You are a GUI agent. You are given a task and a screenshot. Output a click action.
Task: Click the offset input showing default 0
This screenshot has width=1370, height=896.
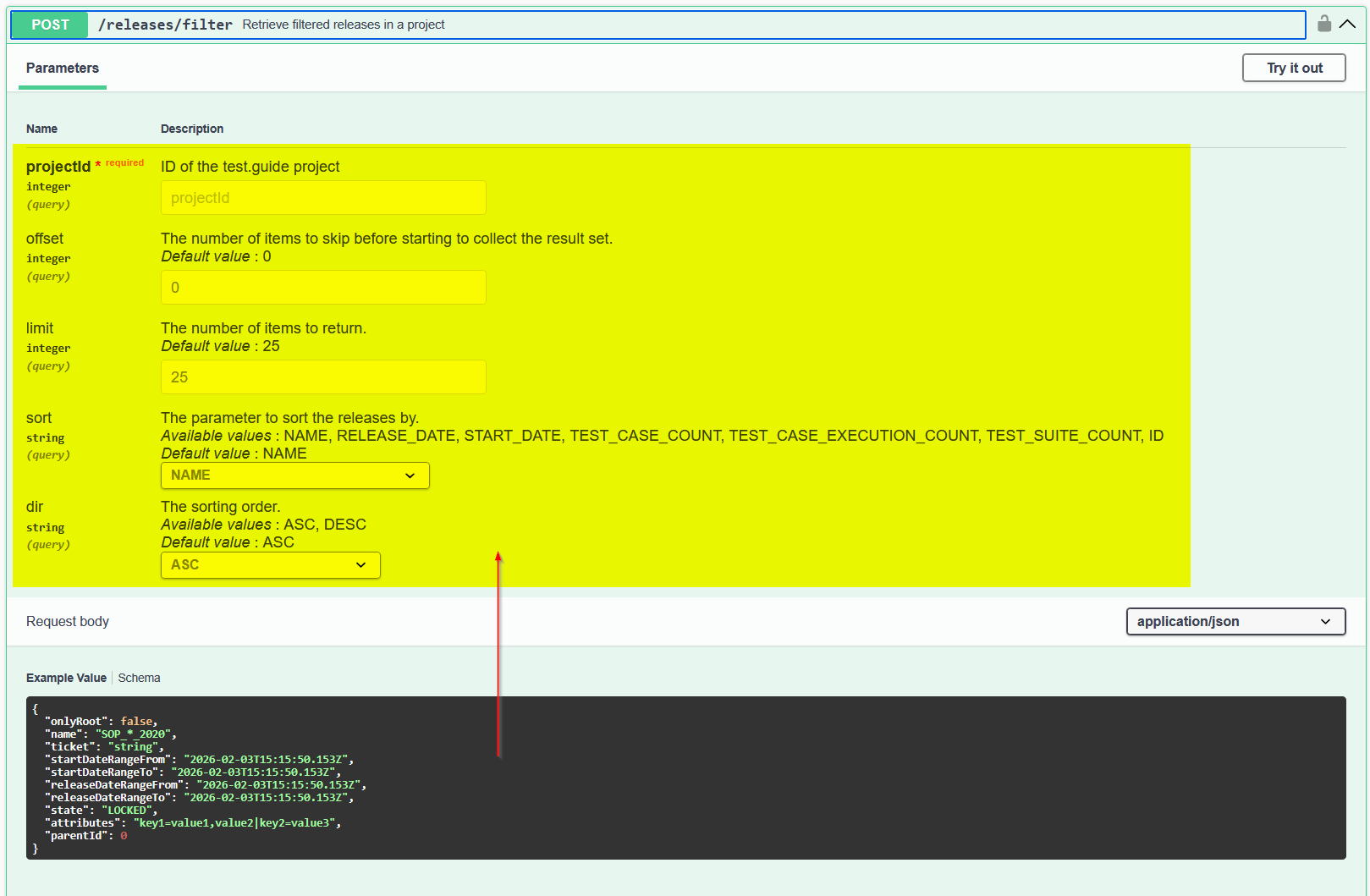pos(322,287)
